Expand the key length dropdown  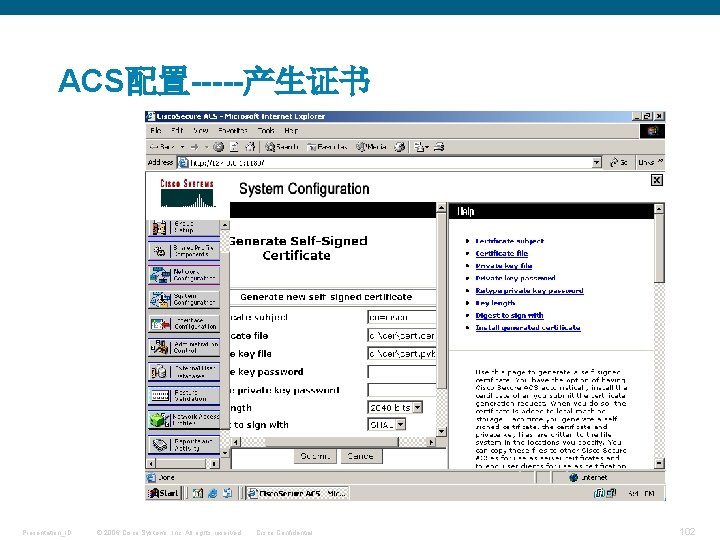click(417, 407)
